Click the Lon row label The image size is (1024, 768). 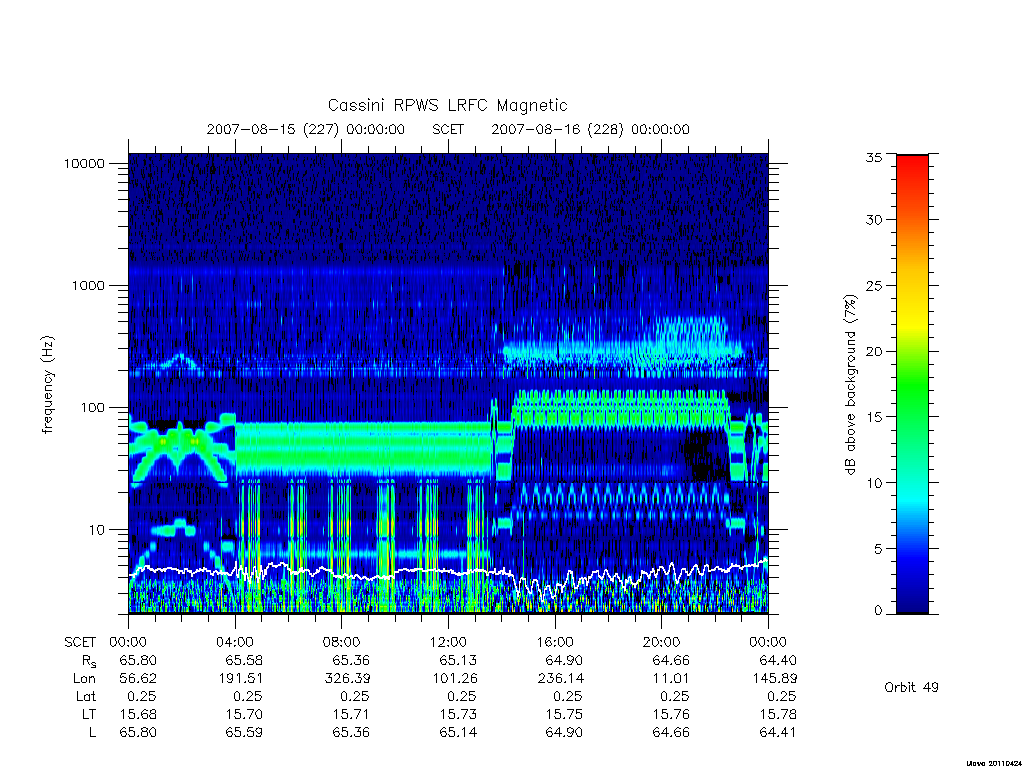(84, 679)
